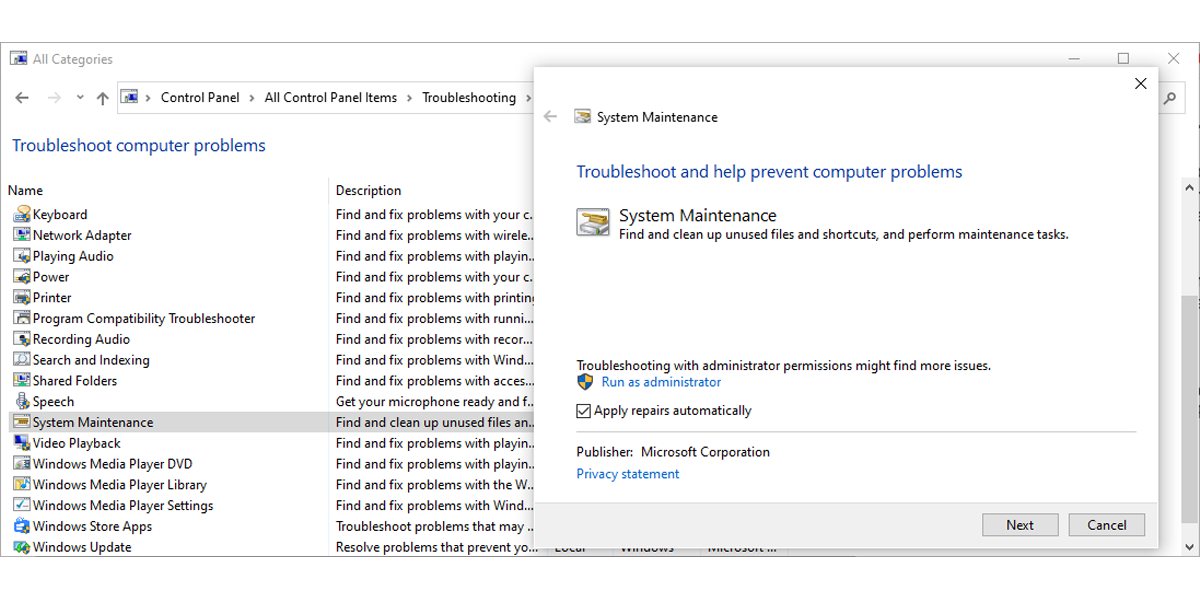Click the search magnifier in the address bar
Viewport: 1200px width, 600px height.
click(x=1169, y=97)
